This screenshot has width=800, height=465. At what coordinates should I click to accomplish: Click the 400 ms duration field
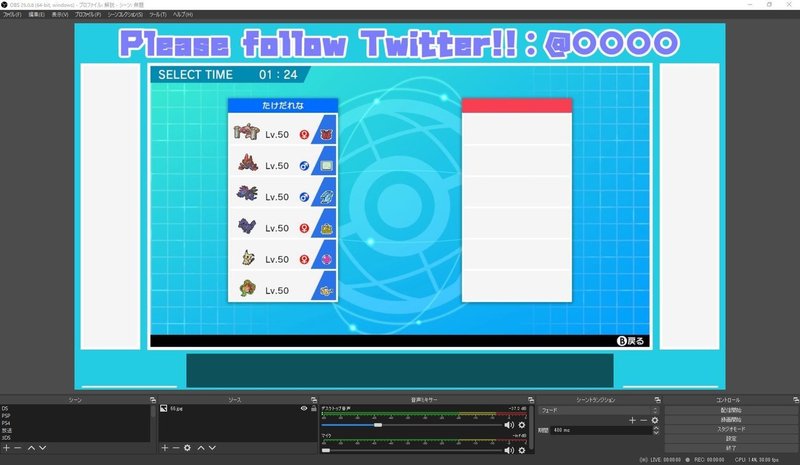(601, 430)
